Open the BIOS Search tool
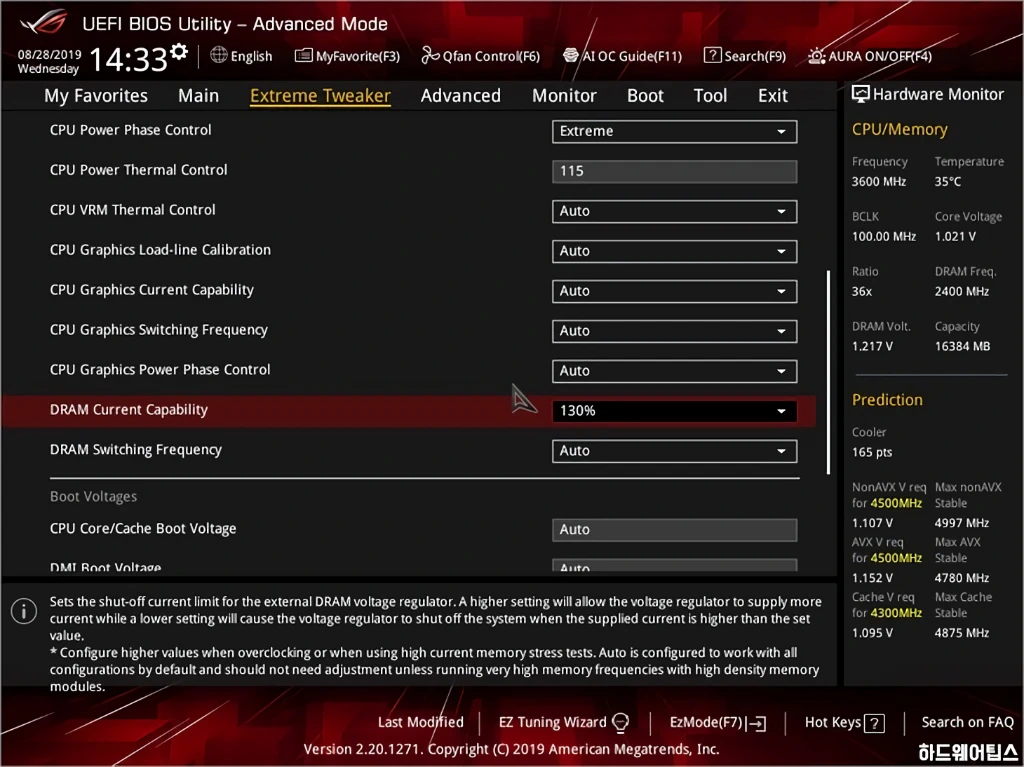 744,56
